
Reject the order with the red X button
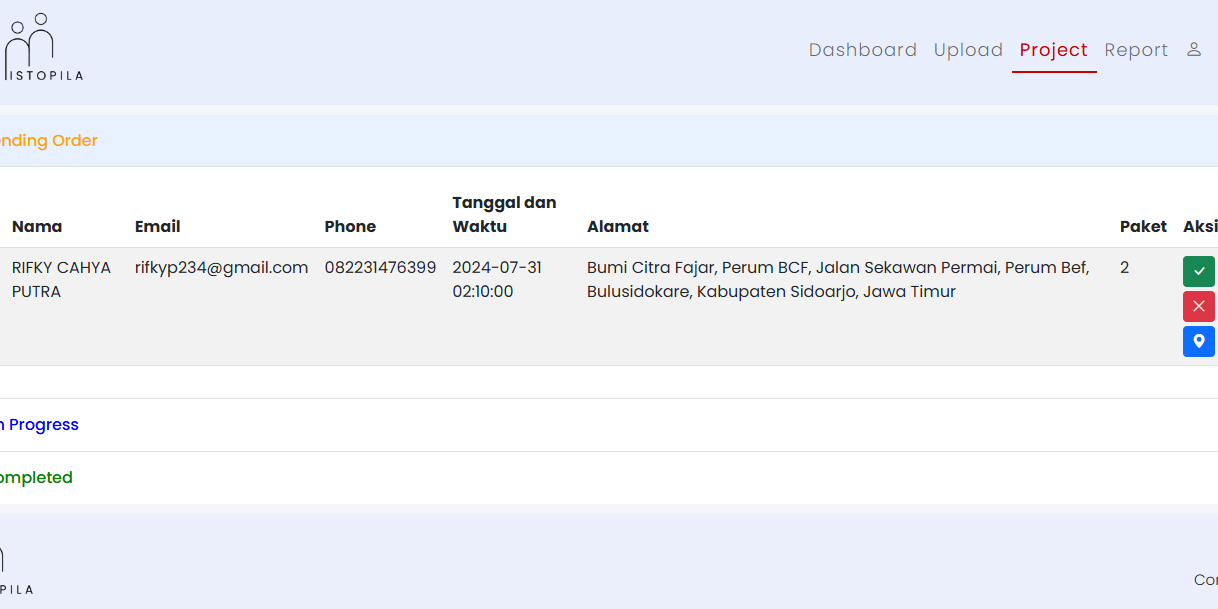[1198, 306]
